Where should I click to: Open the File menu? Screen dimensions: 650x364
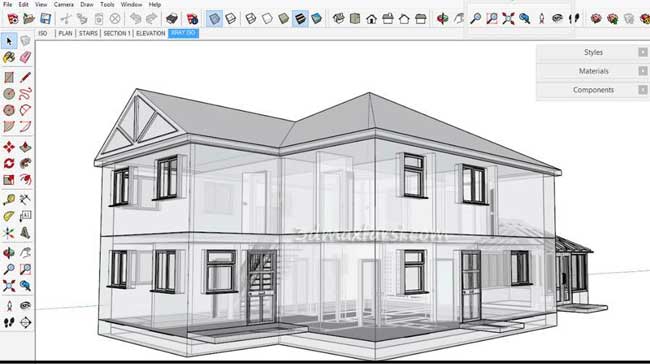(7, 5)
